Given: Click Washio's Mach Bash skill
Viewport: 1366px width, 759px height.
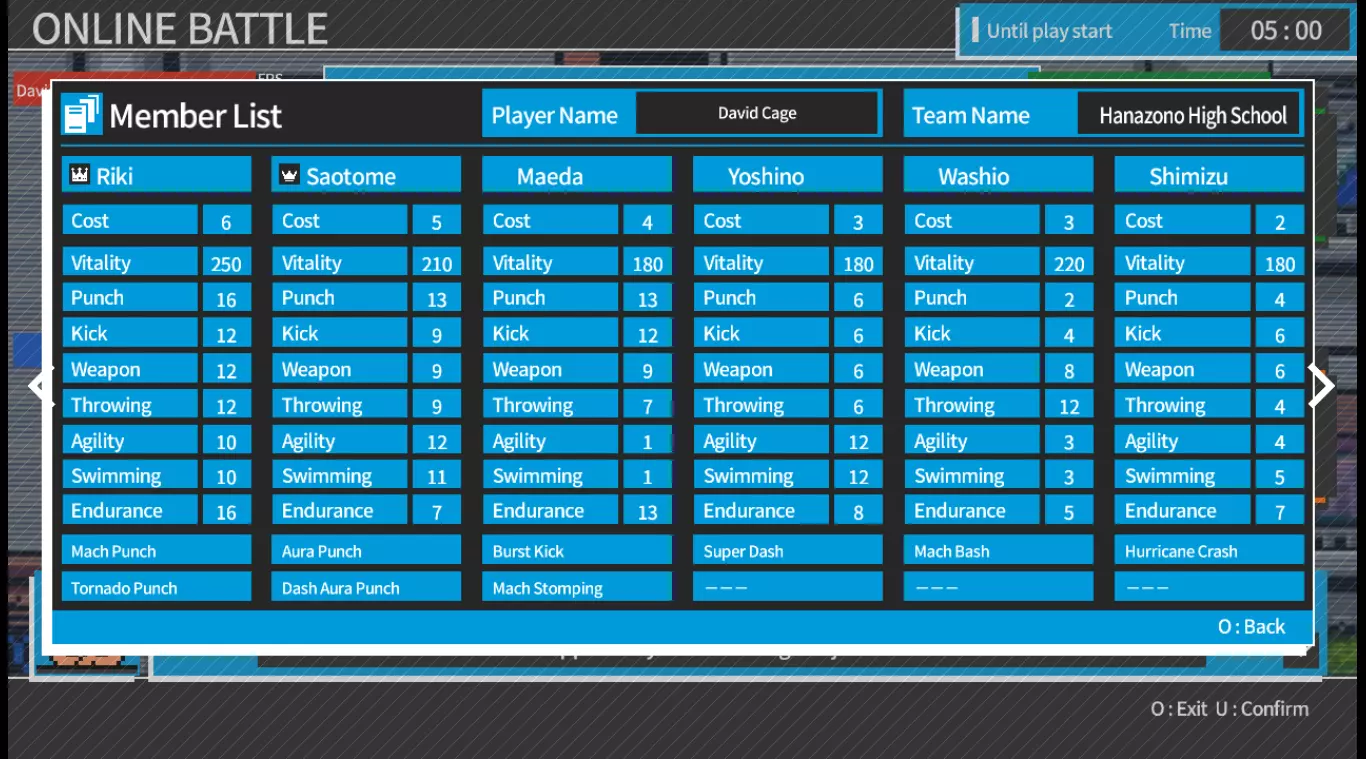Looking at the screenshot, I should pyautogui.click(x=999, y=550).
